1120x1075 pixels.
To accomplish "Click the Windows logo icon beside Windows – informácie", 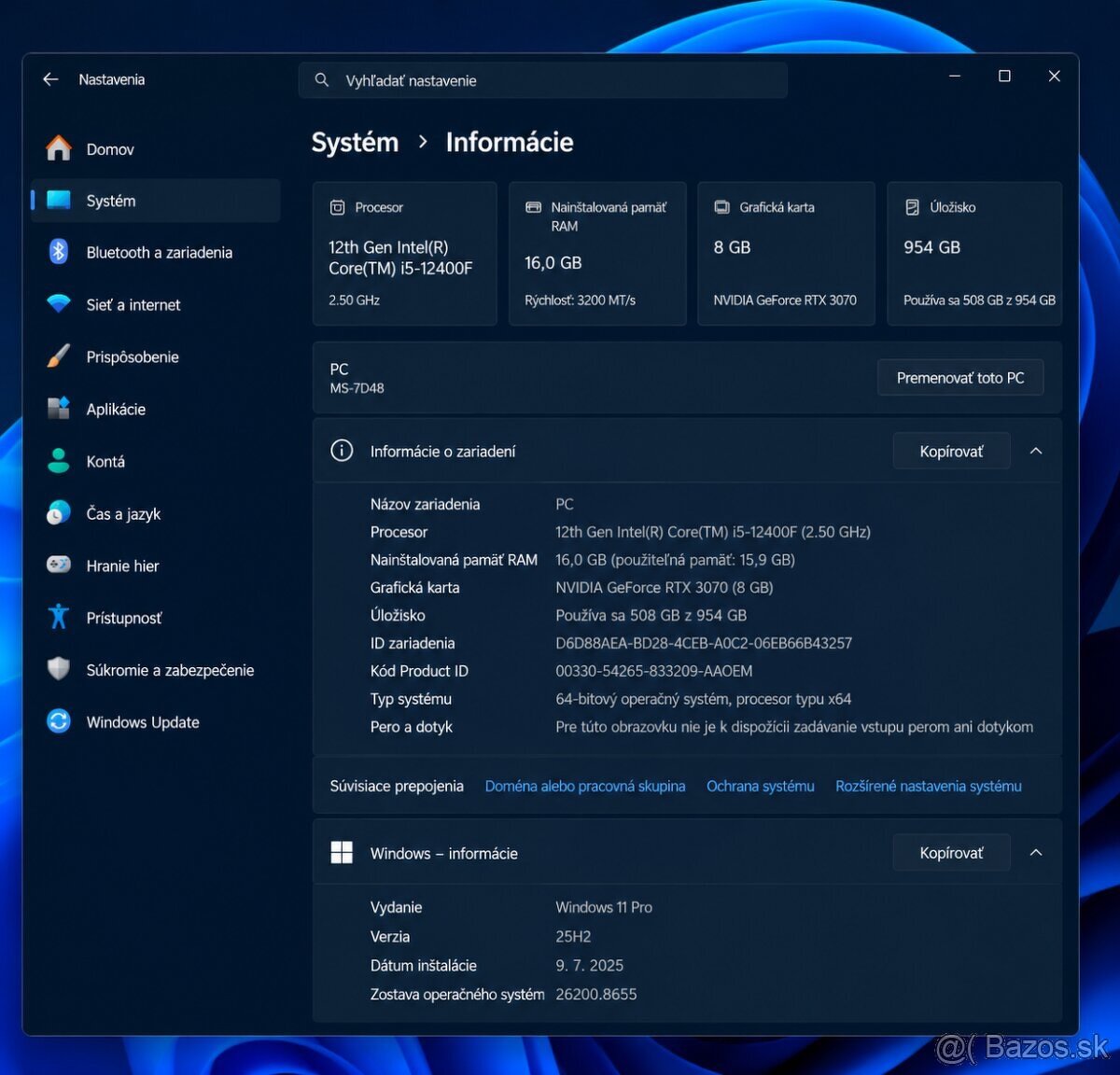I will pos(343,853).
